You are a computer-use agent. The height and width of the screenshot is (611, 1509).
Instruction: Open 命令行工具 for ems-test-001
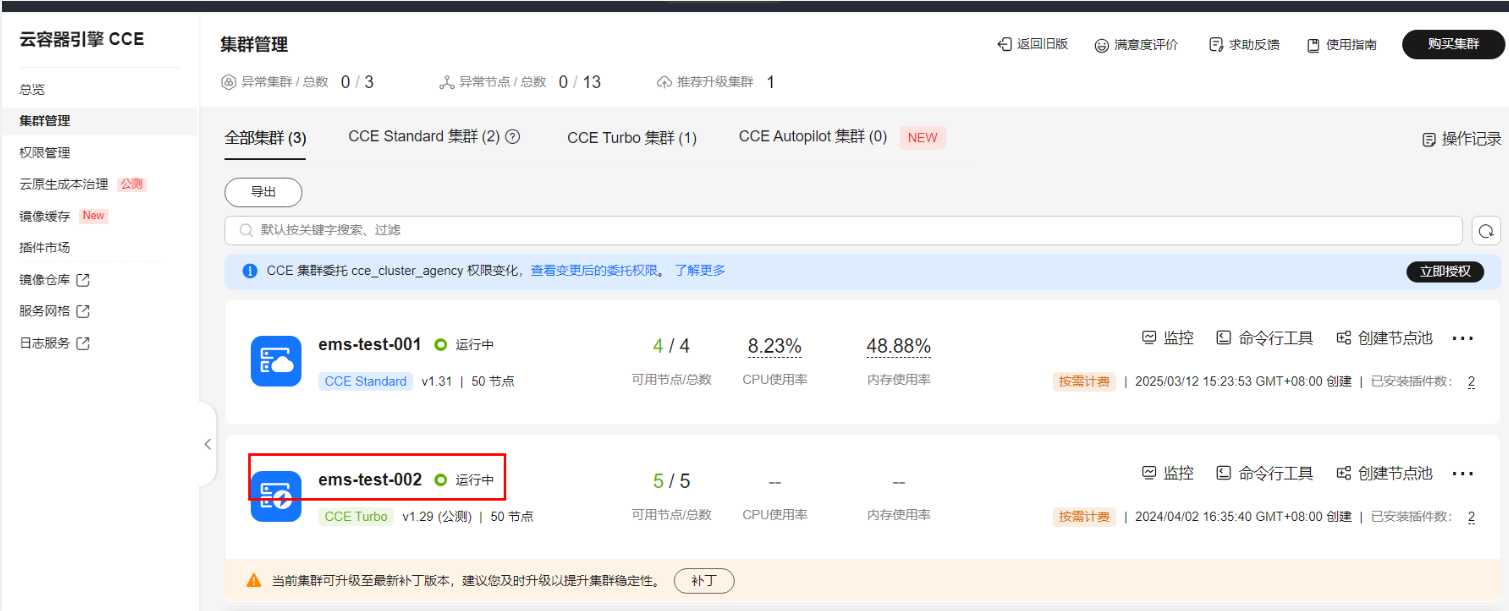pyautogui.click(x=1265, y=338)
